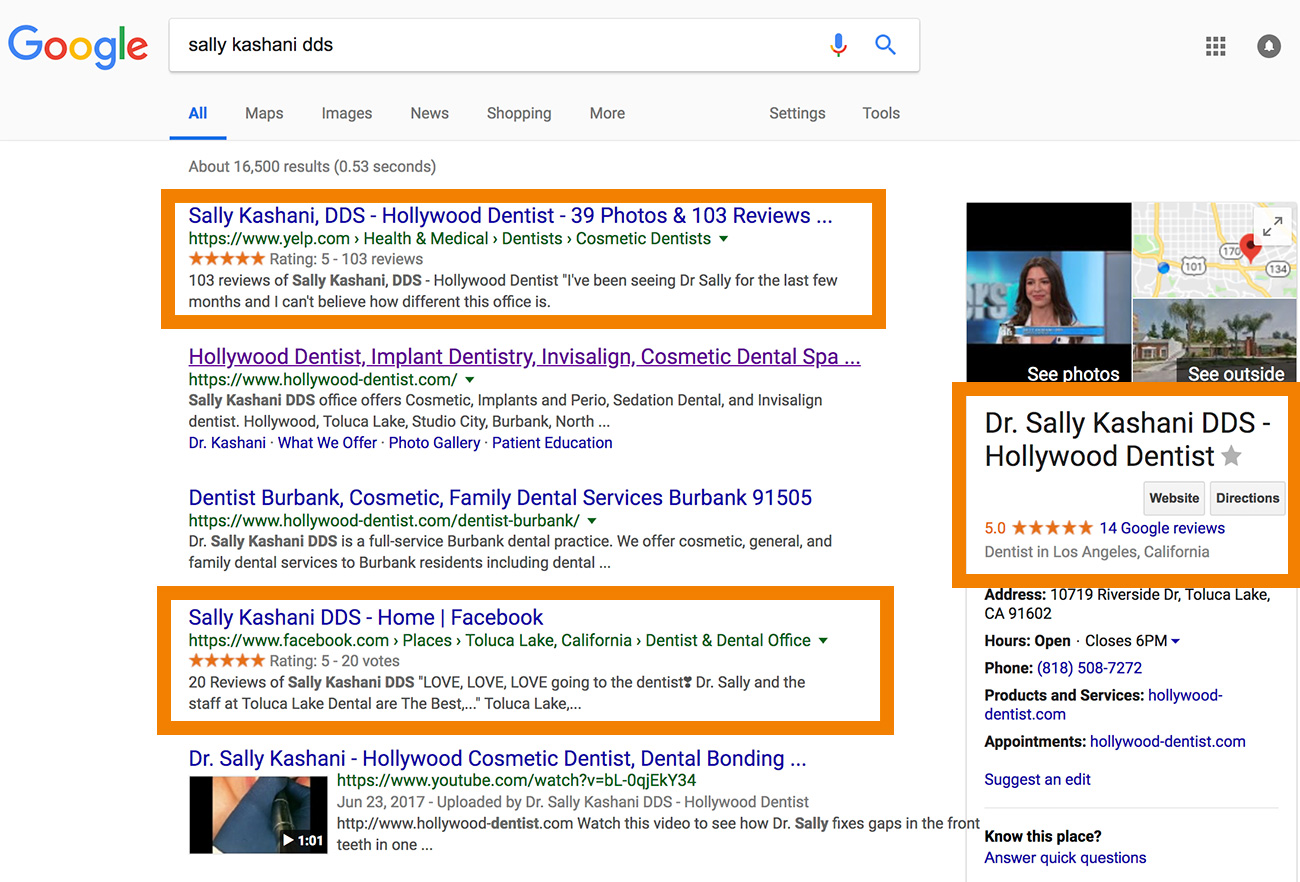Switch to the Images tab
The image size is (1300, 882).
tap(347, 113)
